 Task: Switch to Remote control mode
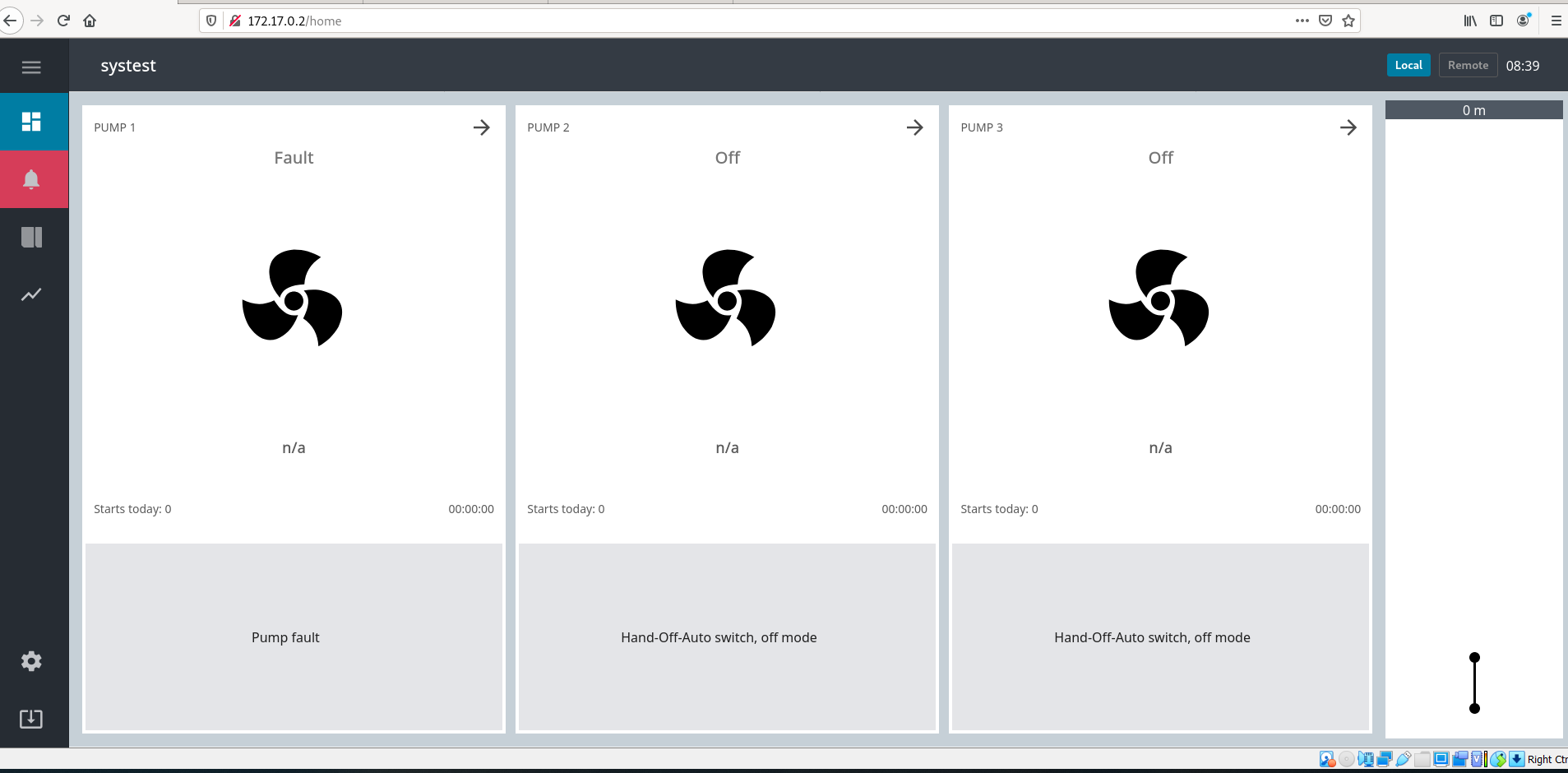(1468, 65)
